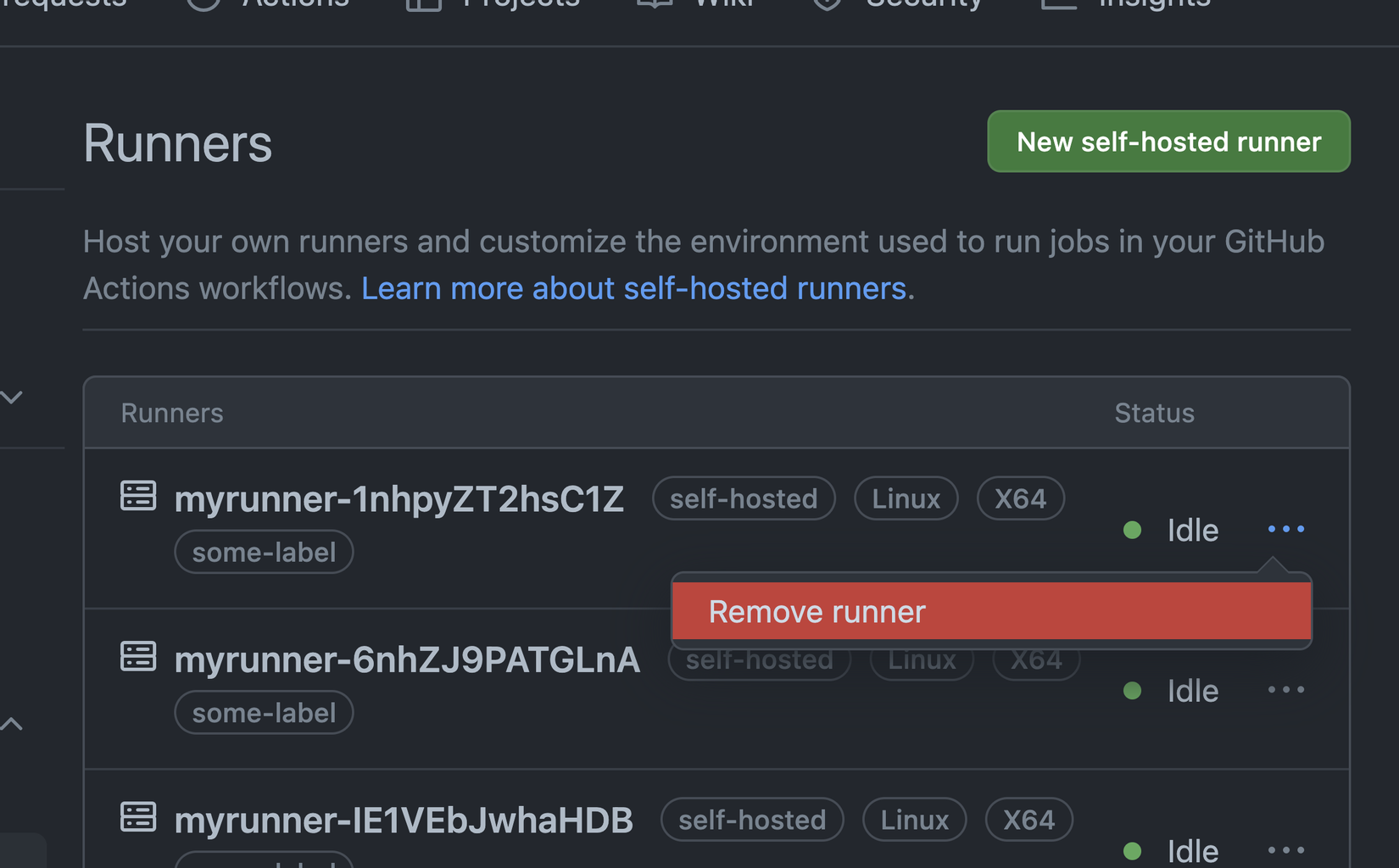This screenshot has width=1399, height=868.
Task: Open the Actions tab icon in top navigation
Action: pyautogui.click(x=202, y=4)
